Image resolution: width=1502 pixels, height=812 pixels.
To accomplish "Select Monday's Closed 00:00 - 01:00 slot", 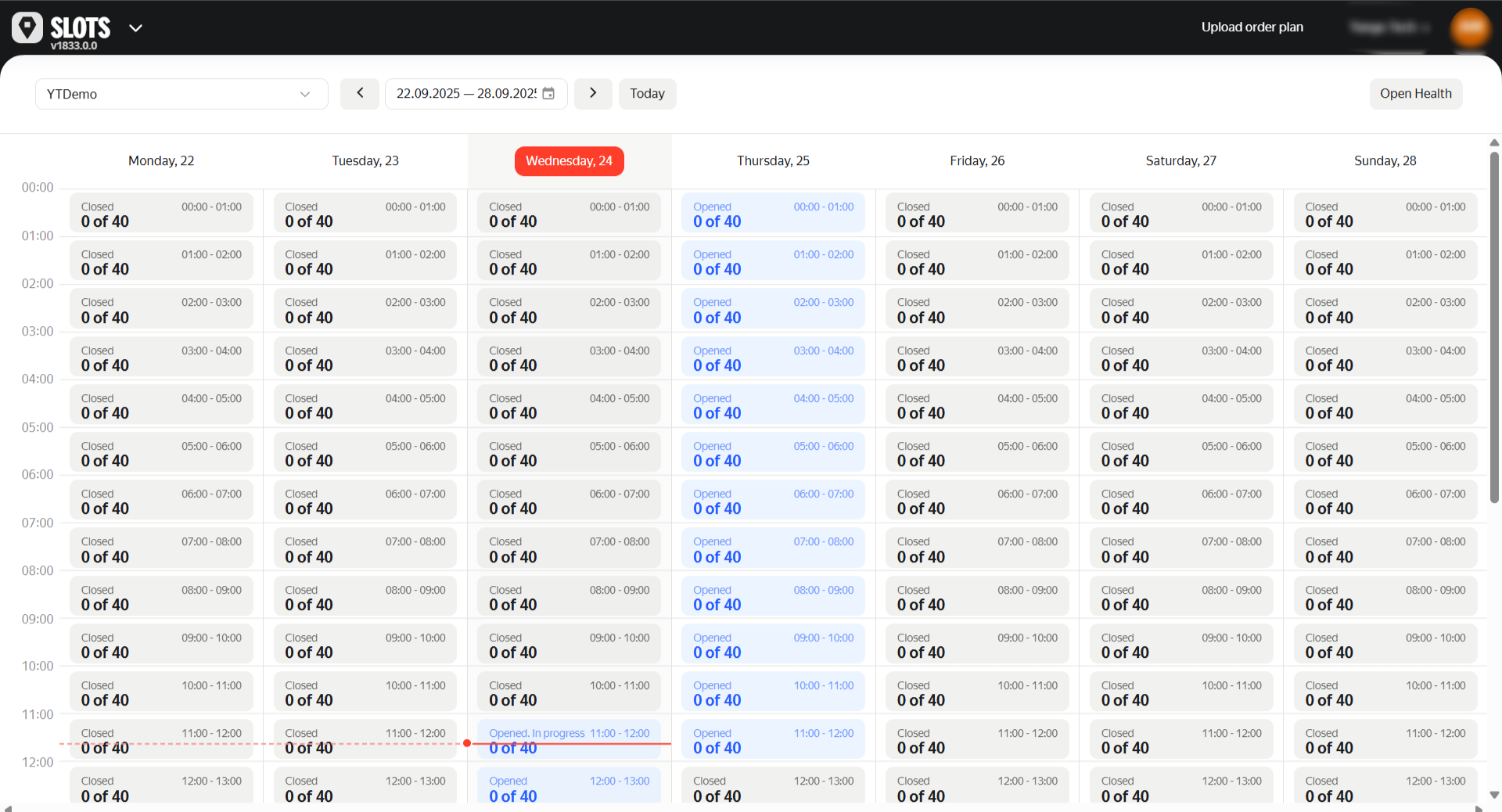I will 161,213.
